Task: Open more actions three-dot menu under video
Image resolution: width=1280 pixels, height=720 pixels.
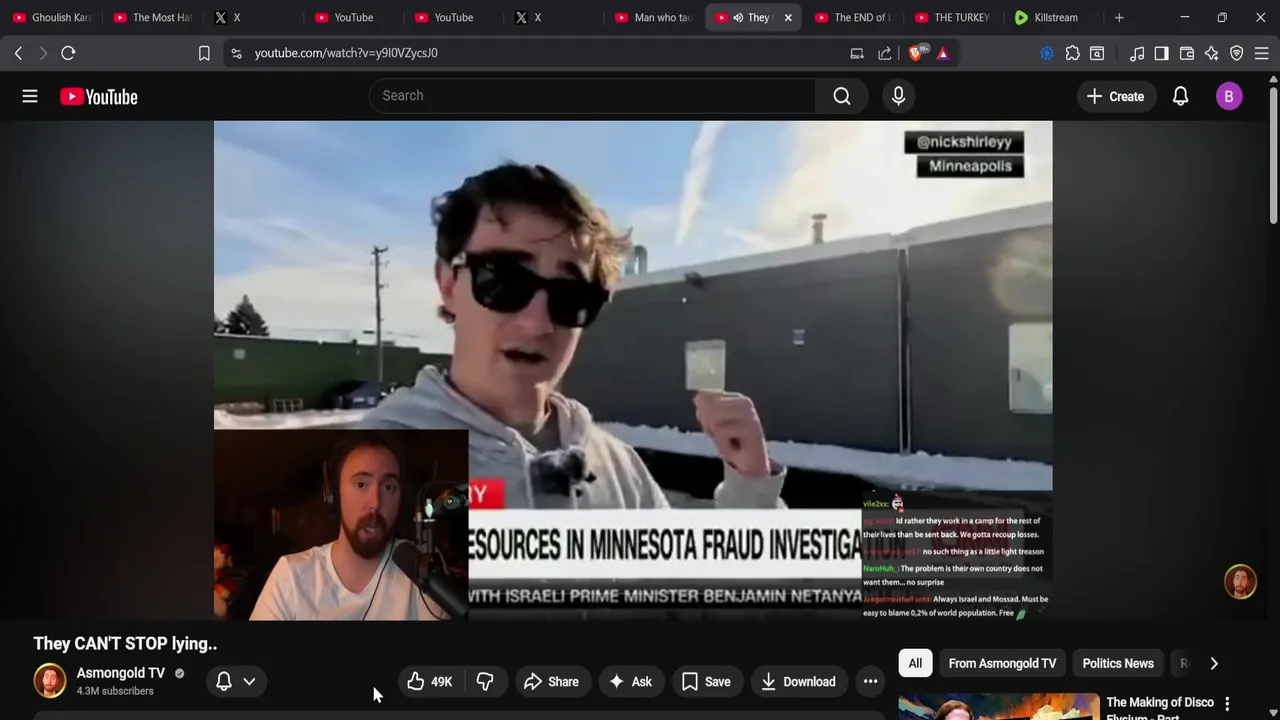Action: [x=871, y=682]
